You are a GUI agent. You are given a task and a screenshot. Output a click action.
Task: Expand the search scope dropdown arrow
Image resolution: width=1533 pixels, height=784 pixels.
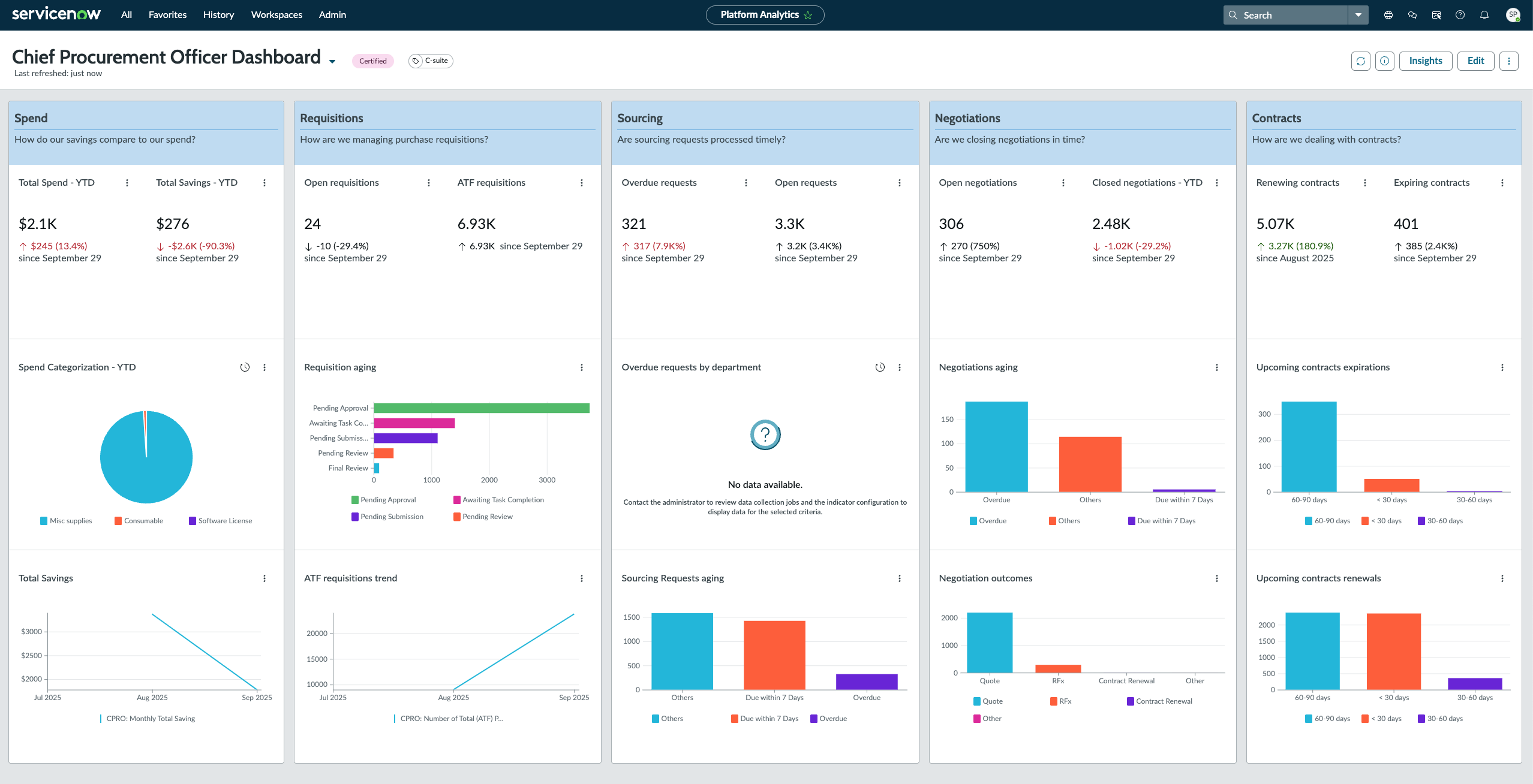[x=1358, y=15]
